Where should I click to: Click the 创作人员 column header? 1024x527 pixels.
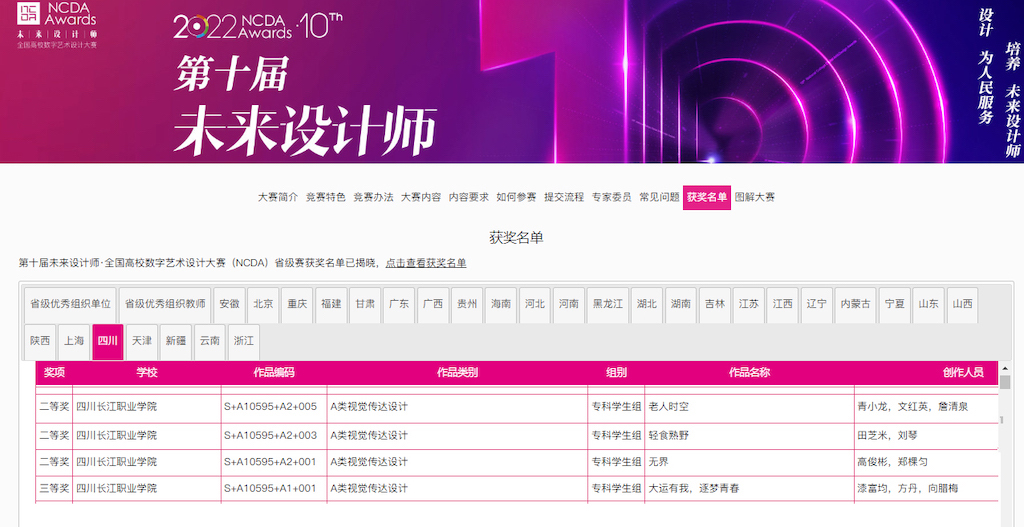963,373
